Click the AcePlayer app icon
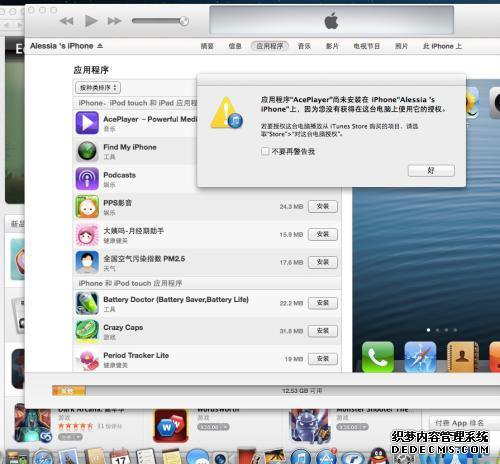The width and height of the screenshot is (500, 464). tap(87, 123)
